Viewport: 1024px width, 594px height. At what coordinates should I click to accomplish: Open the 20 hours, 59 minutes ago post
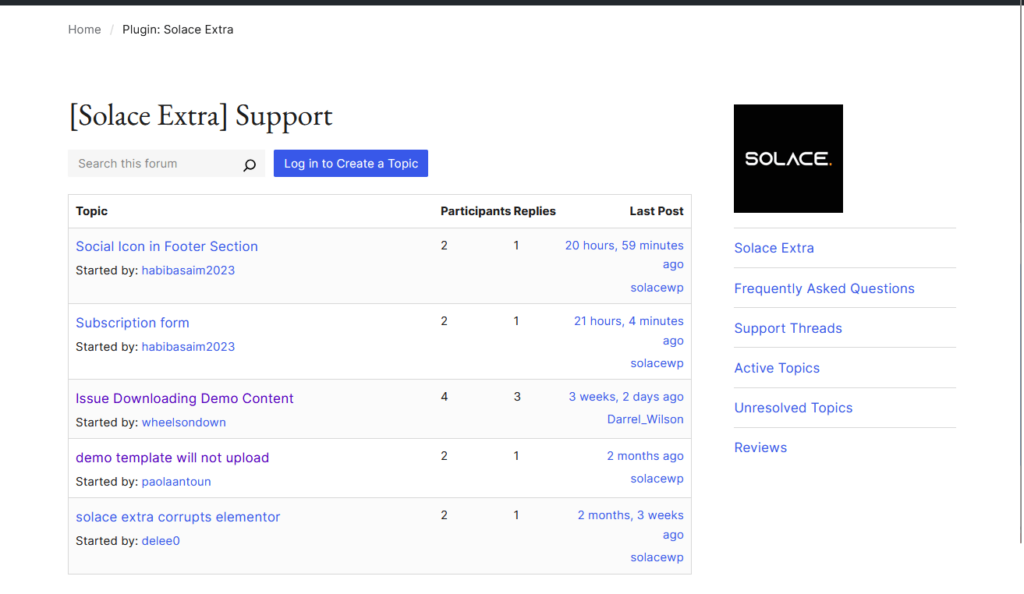pos(624,255)
